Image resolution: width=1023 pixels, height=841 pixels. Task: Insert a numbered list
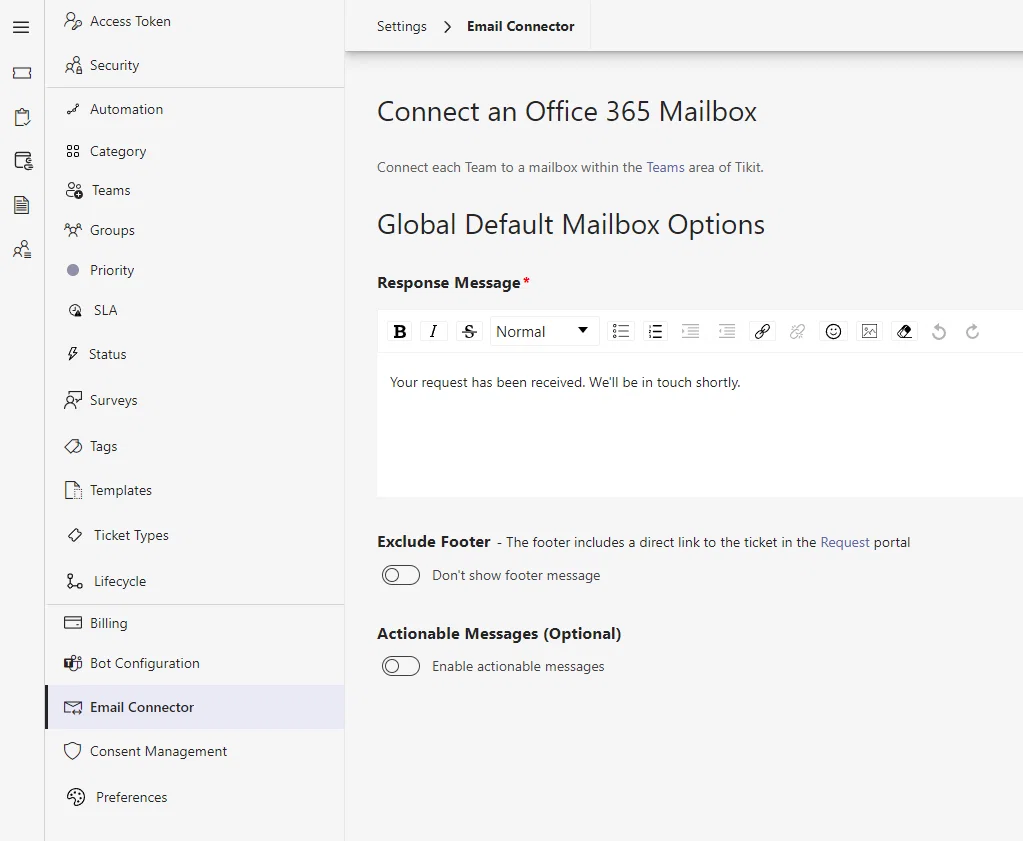[655, 331]
